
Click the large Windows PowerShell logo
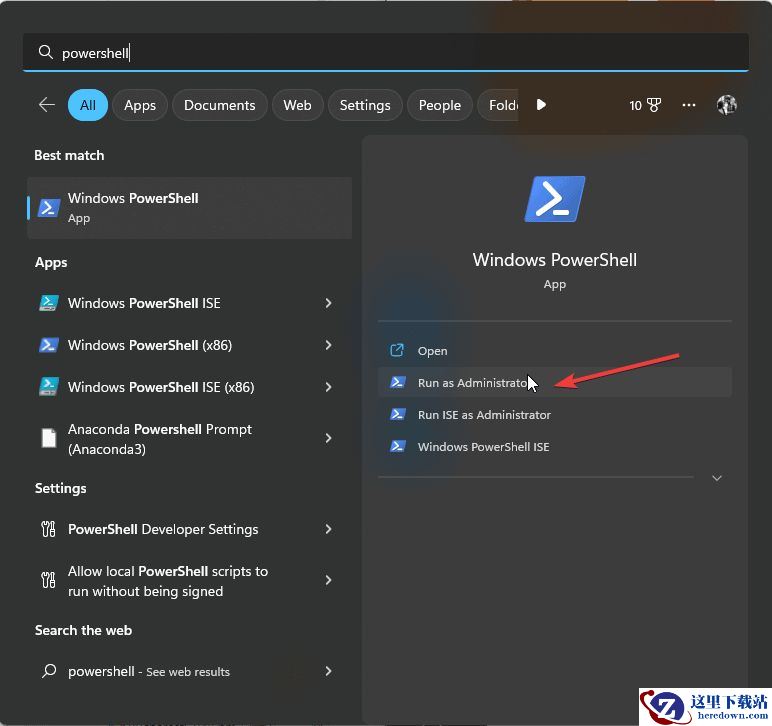coord(554,199)
